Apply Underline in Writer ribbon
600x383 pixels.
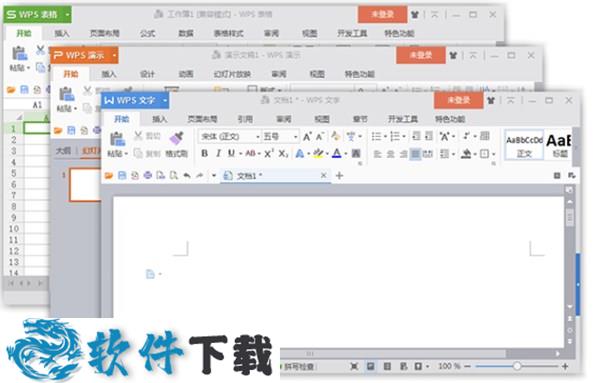(231, 153)
